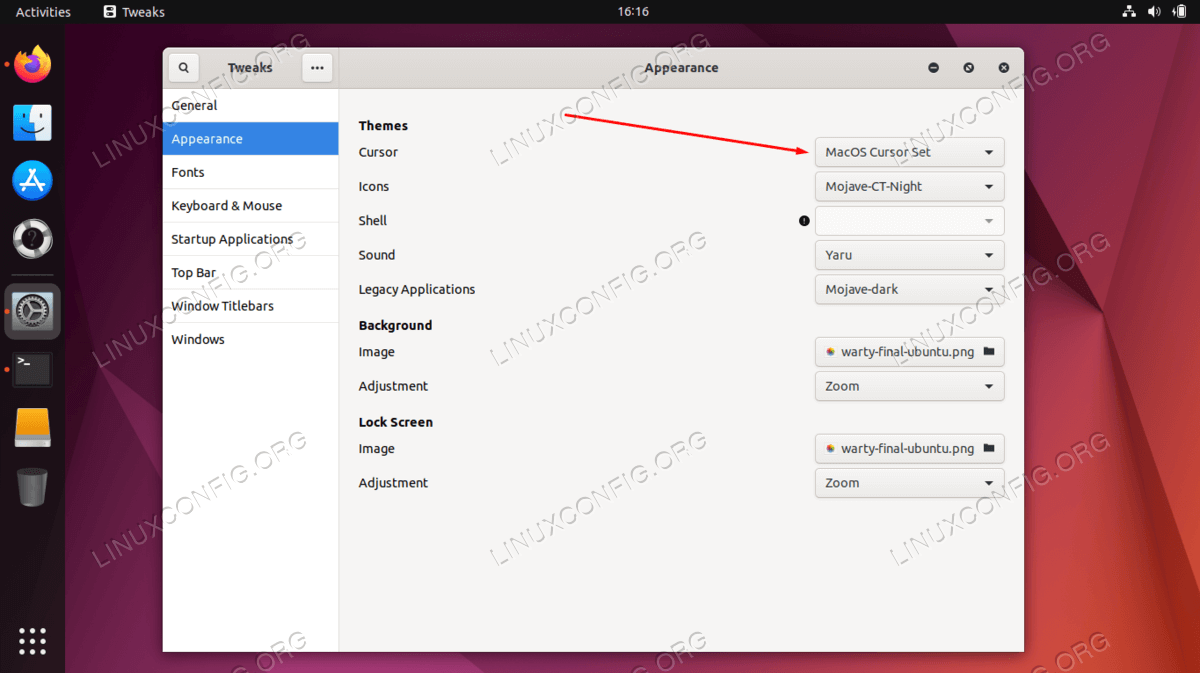Image resolution: width=1200 pixels, height=673 pixels.
Task: Click the Cursor label
Action: click(x=378, y=152)
